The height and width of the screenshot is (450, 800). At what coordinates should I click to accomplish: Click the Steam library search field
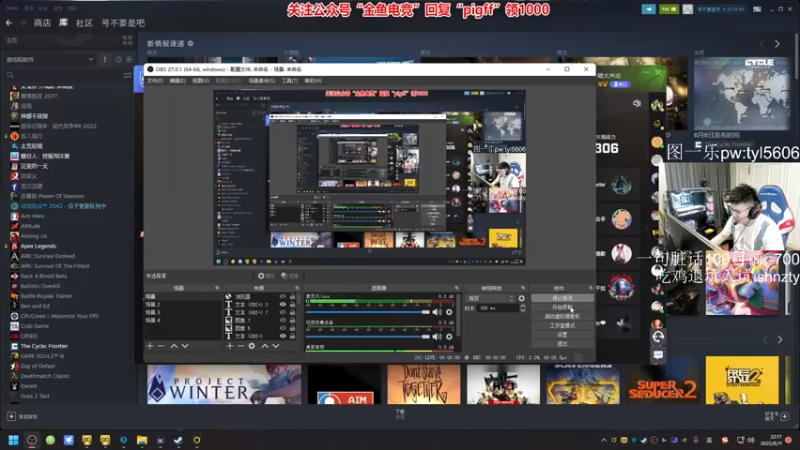tap(64, 76)
